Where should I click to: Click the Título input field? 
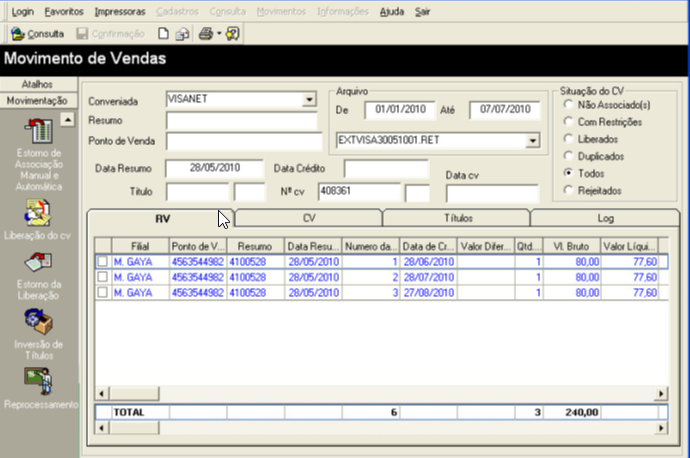(x=198, y=193)
